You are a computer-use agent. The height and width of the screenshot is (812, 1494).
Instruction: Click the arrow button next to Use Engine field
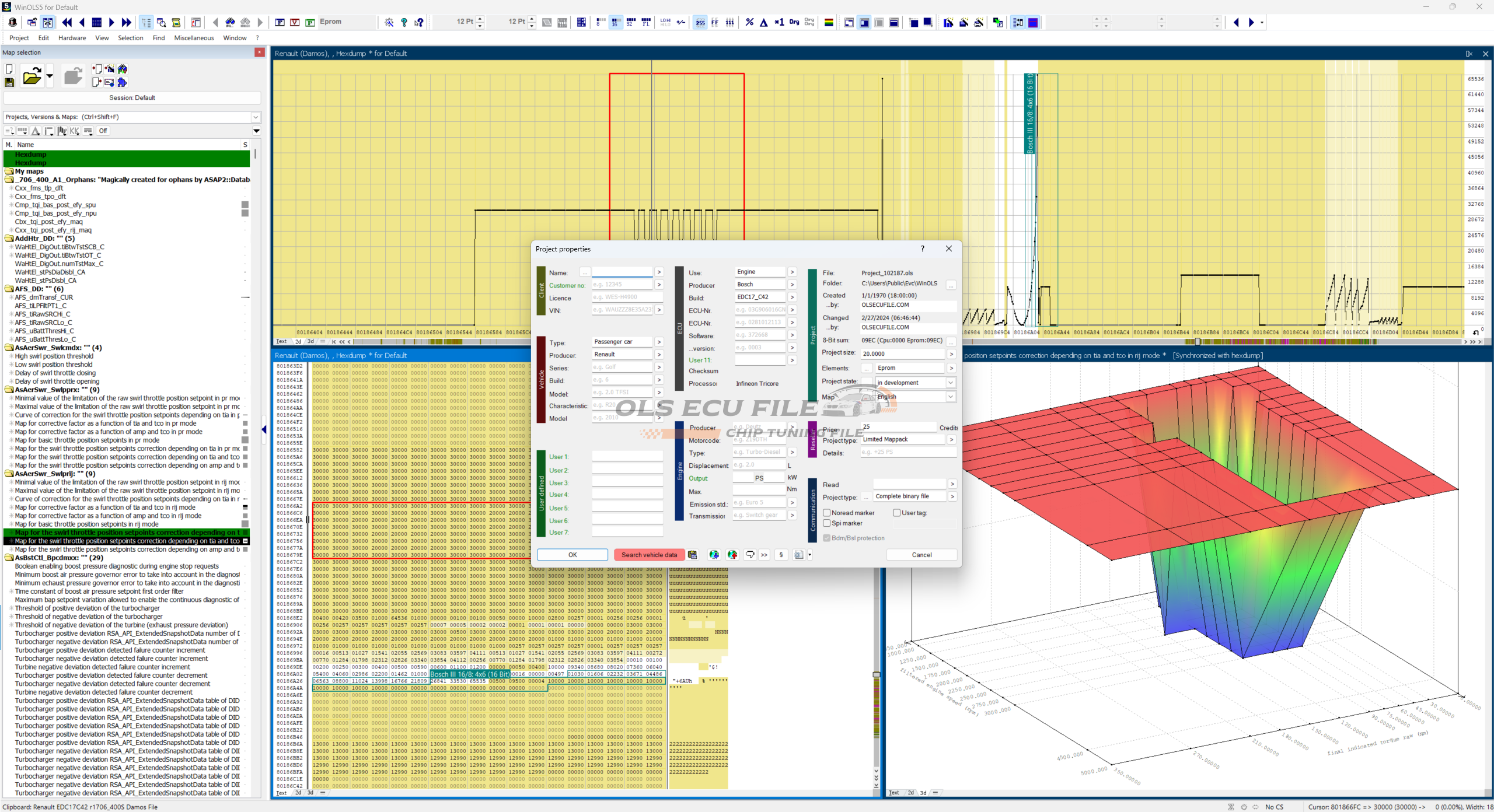pyautogui.click(x=792, y=272)
